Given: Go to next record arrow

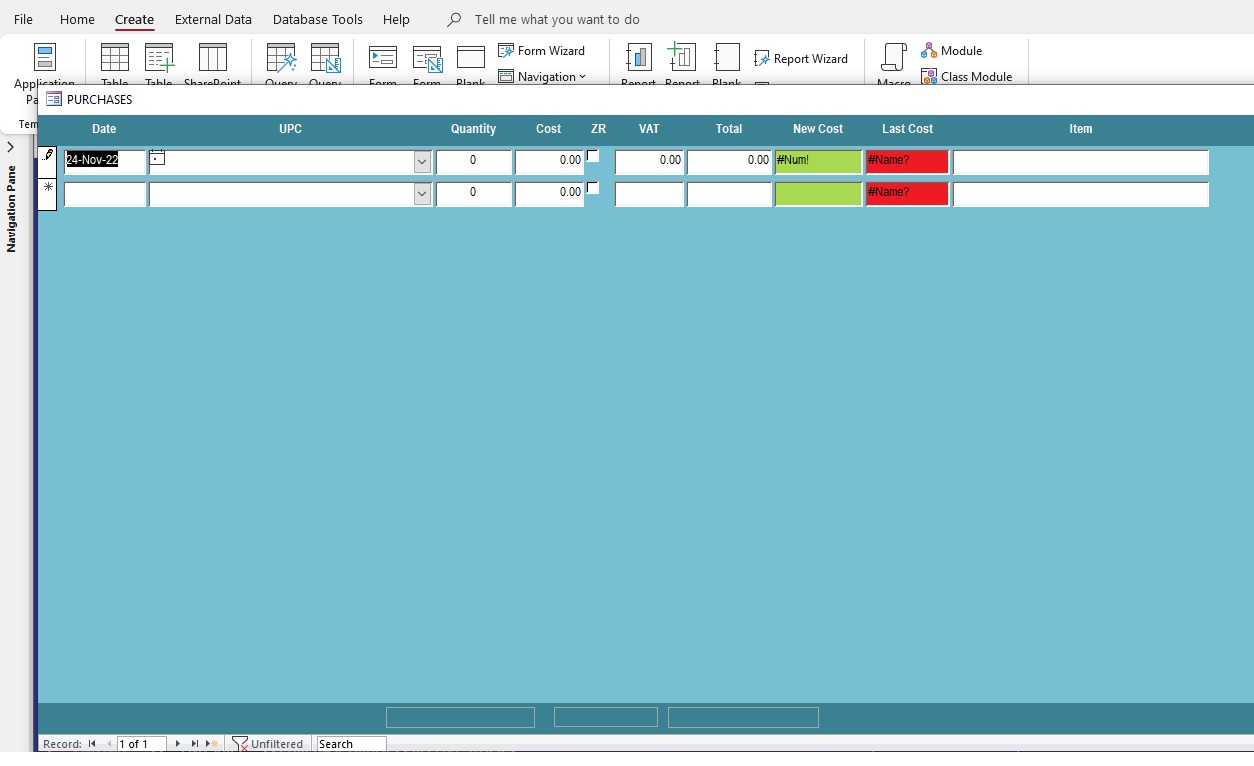Looking at the screenshot, I should (178, 744).
